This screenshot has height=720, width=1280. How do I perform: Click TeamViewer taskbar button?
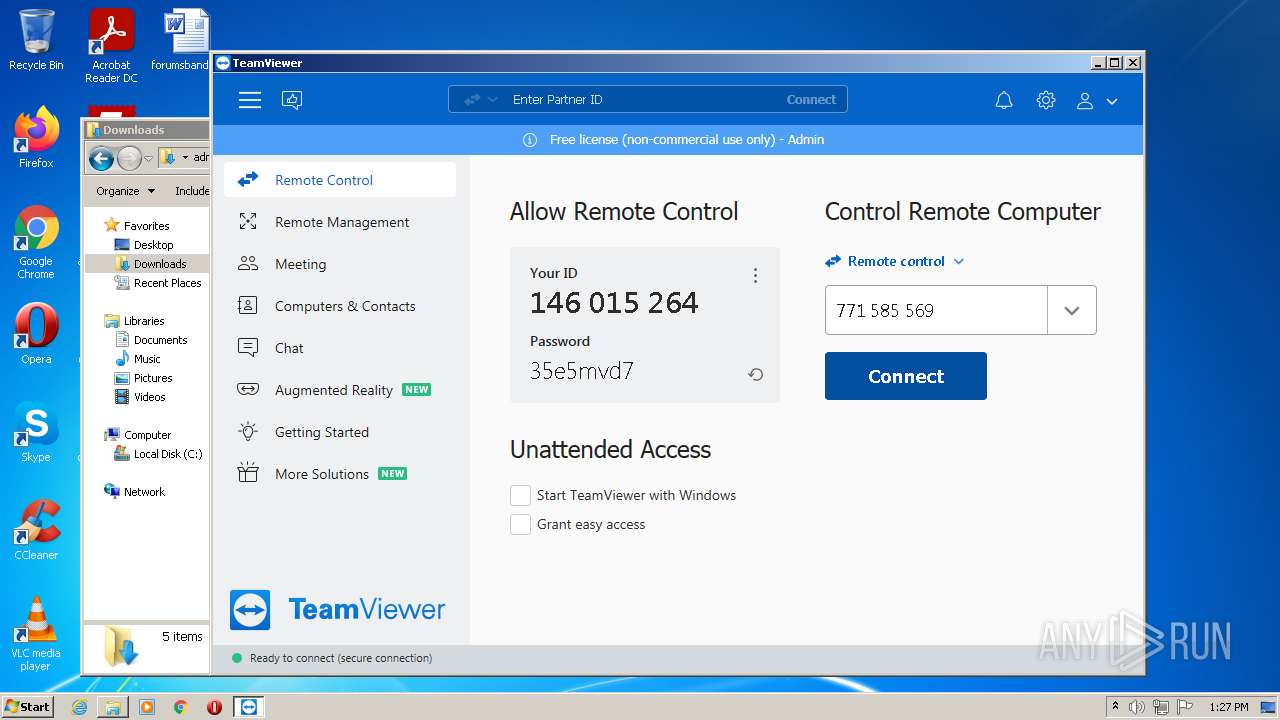tap(248, 707)
